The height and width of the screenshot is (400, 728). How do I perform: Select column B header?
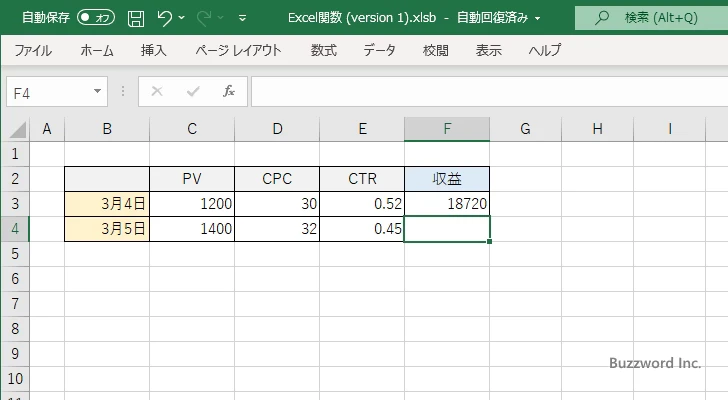click(107, 129)
